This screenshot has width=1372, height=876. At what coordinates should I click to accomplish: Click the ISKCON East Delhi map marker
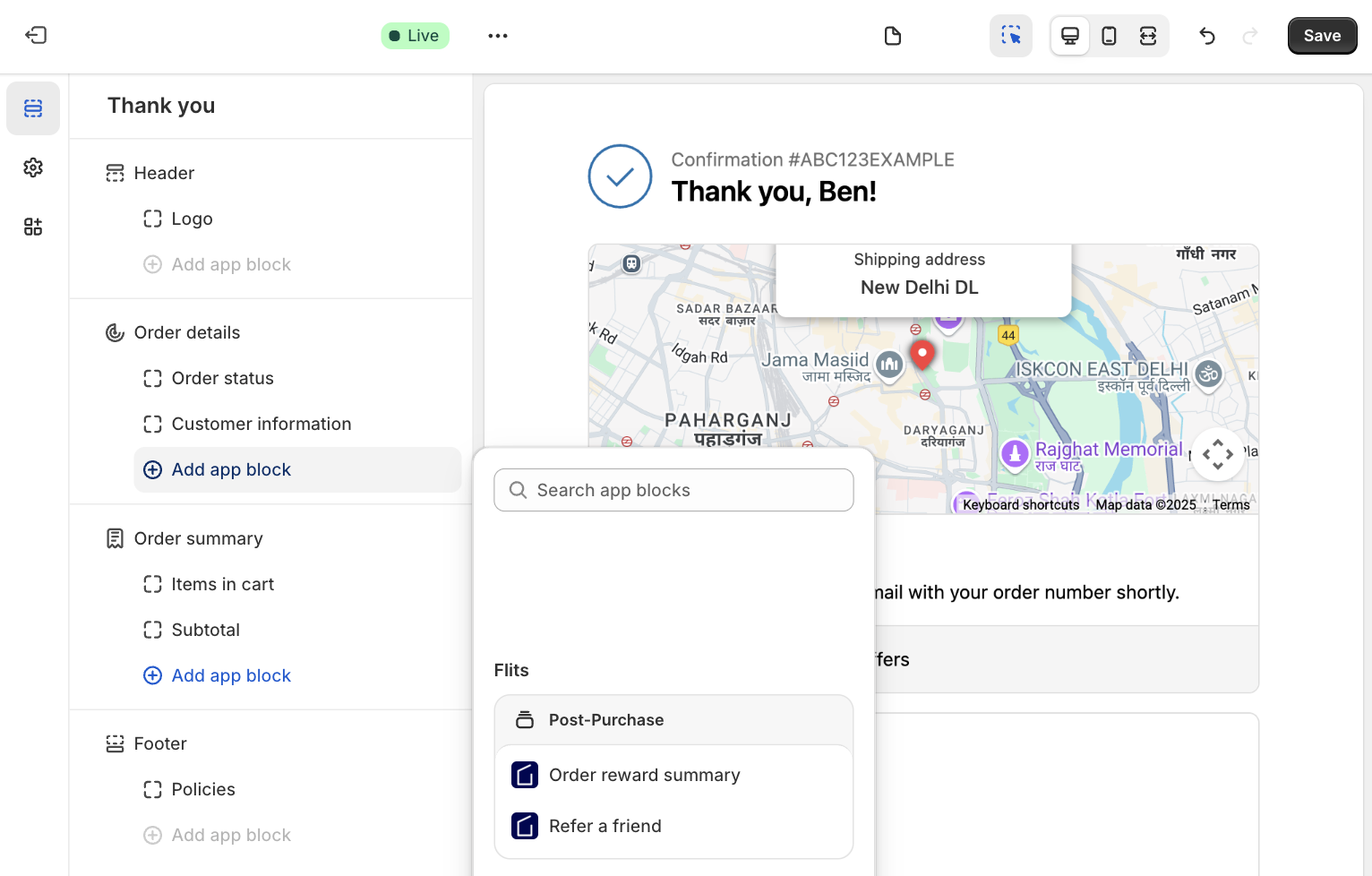tap(1209, 374)
